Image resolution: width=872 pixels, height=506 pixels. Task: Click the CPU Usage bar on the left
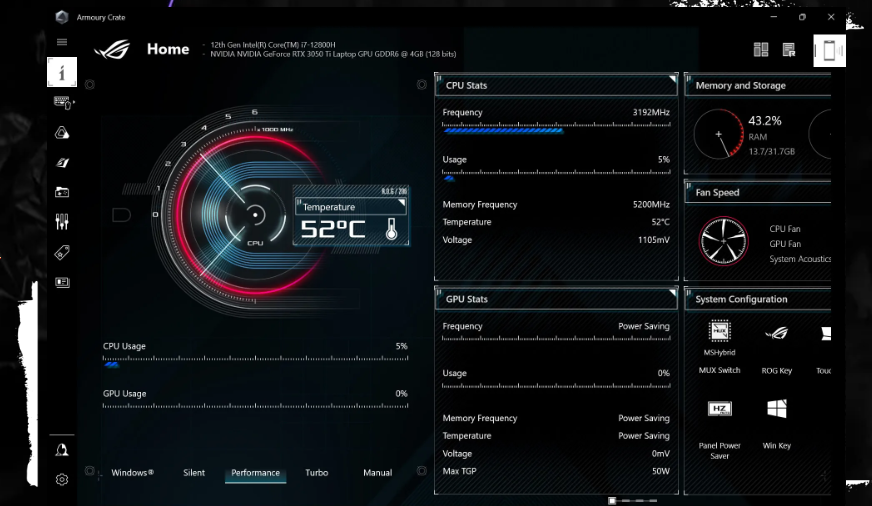(255, 361)
